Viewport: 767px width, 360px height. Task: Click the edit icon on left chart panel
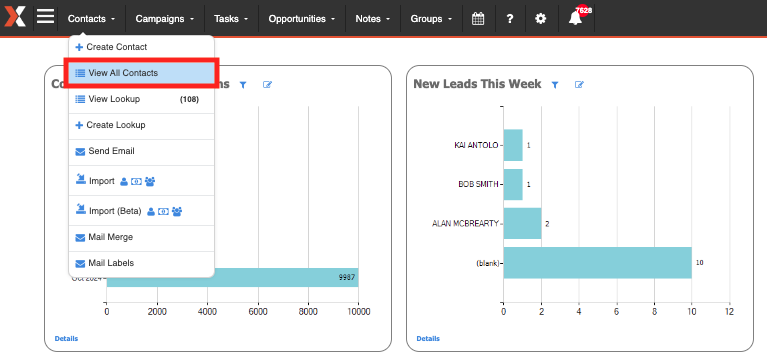(x=267, y=85)
